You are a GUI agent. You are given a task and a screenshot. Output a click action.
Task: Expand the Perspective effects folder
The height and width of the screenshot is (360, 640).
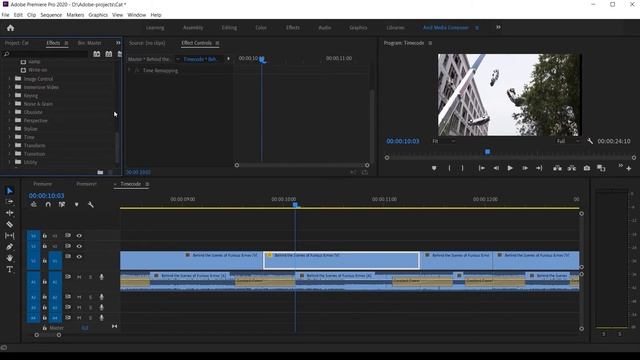(9, 120)
